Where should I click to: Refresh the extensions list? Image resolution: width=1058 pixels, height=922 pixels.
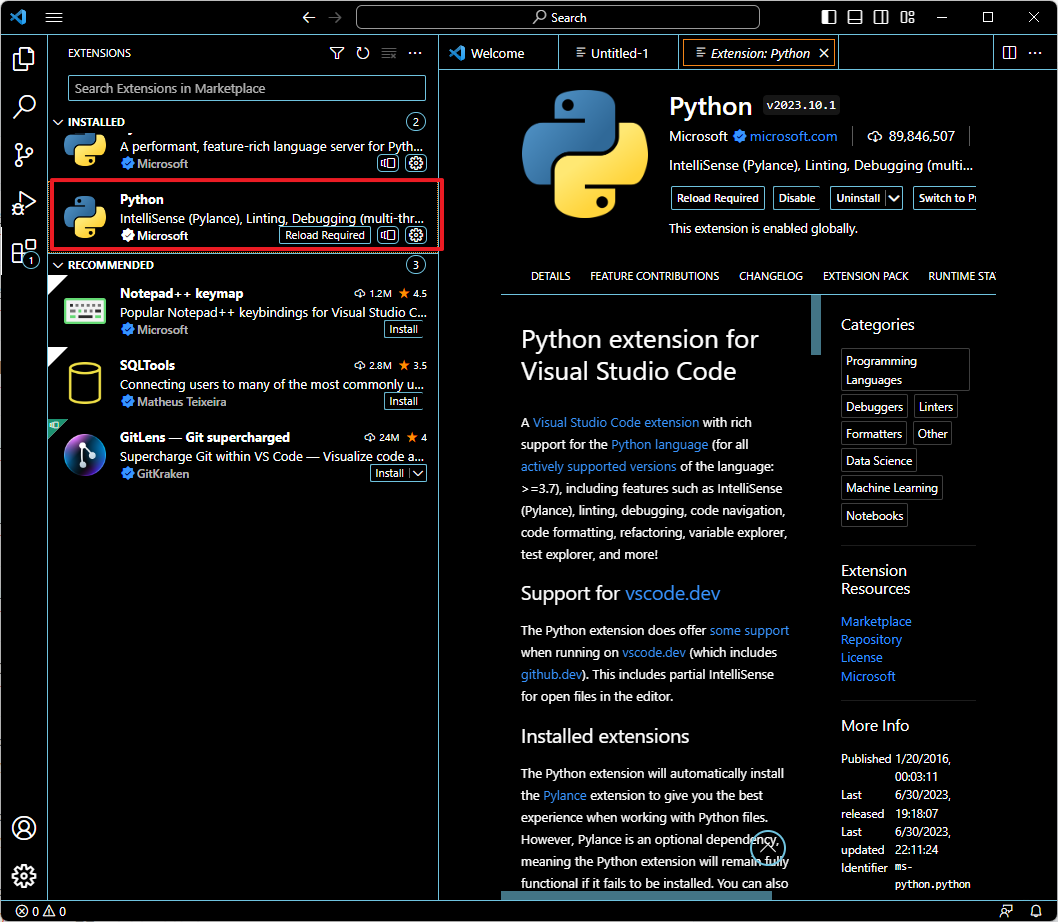[363, 53]
